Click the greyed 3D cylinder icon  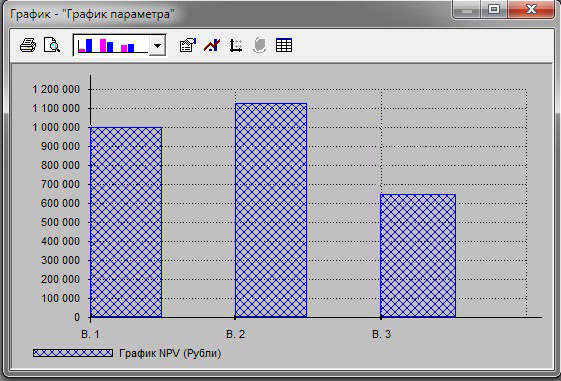[x=260, y=45]
